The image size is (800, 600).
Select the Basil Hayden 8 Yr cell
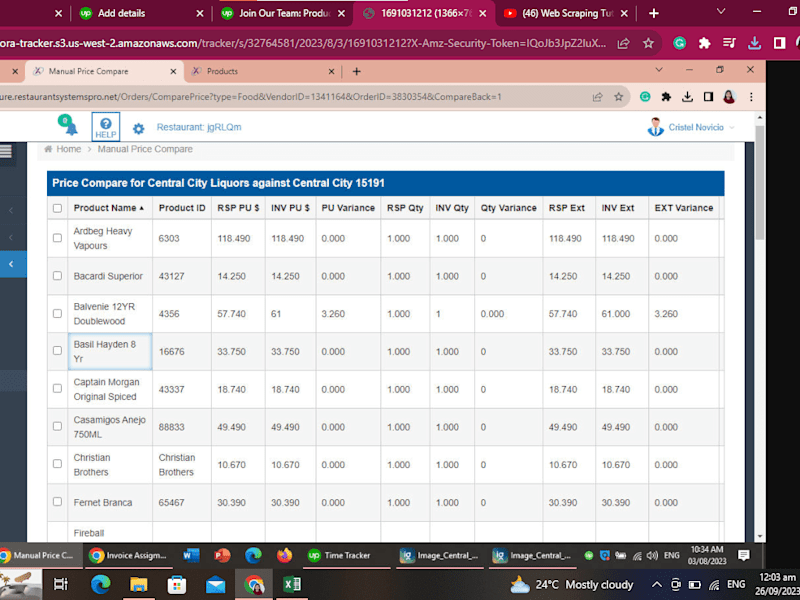pyautogui.click(x=110, y=352)
